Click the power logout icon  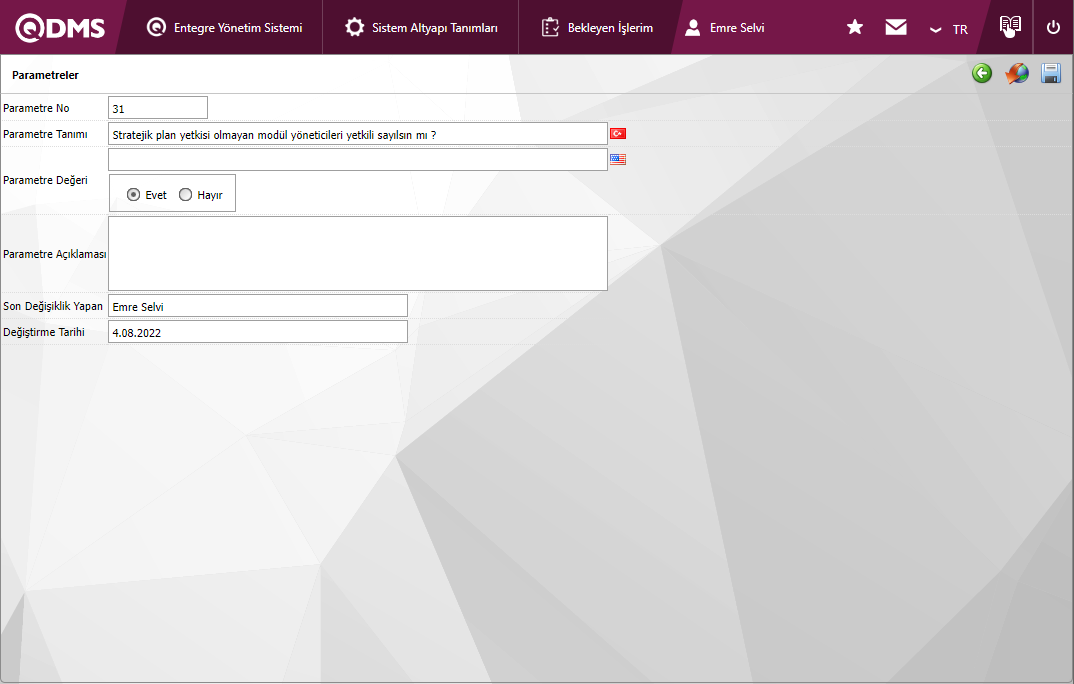tap(1053, 27)
